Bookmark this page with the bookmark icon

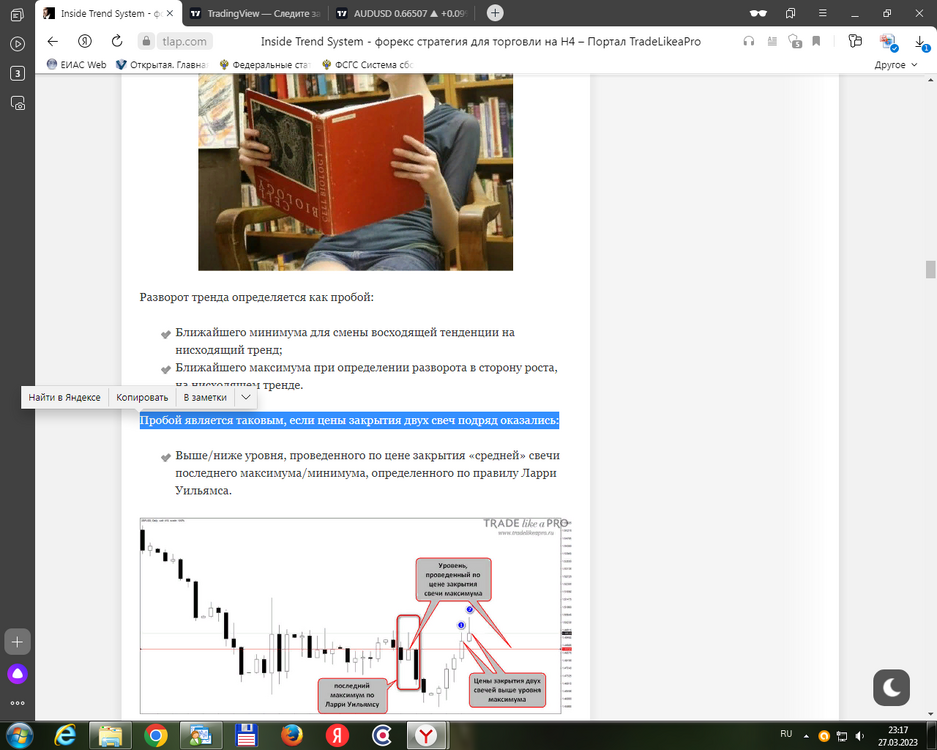[x=816, y=41]
